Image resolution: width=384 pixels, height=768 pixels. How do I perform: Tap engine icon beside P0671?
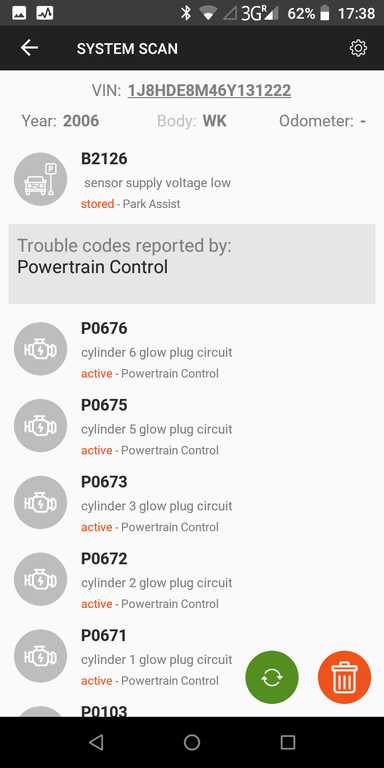point(40,657)
